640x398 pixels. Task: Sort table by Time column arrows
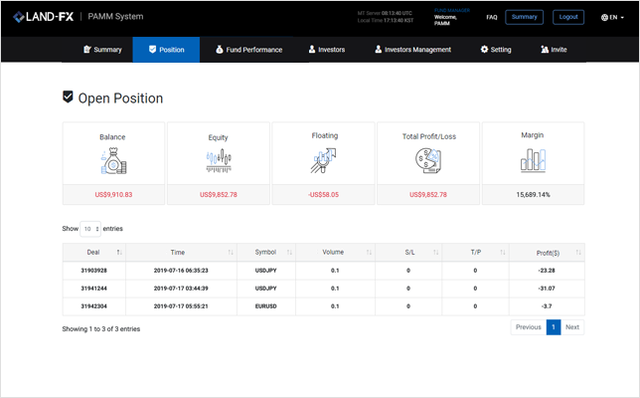[231, 252]
